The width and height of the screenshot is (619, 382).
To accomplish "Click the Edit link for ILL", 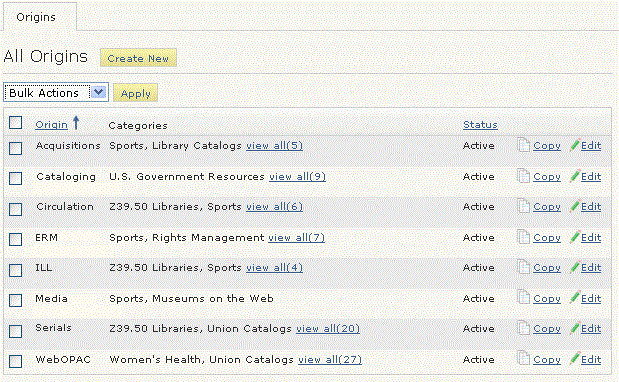I will click(591, 268).
